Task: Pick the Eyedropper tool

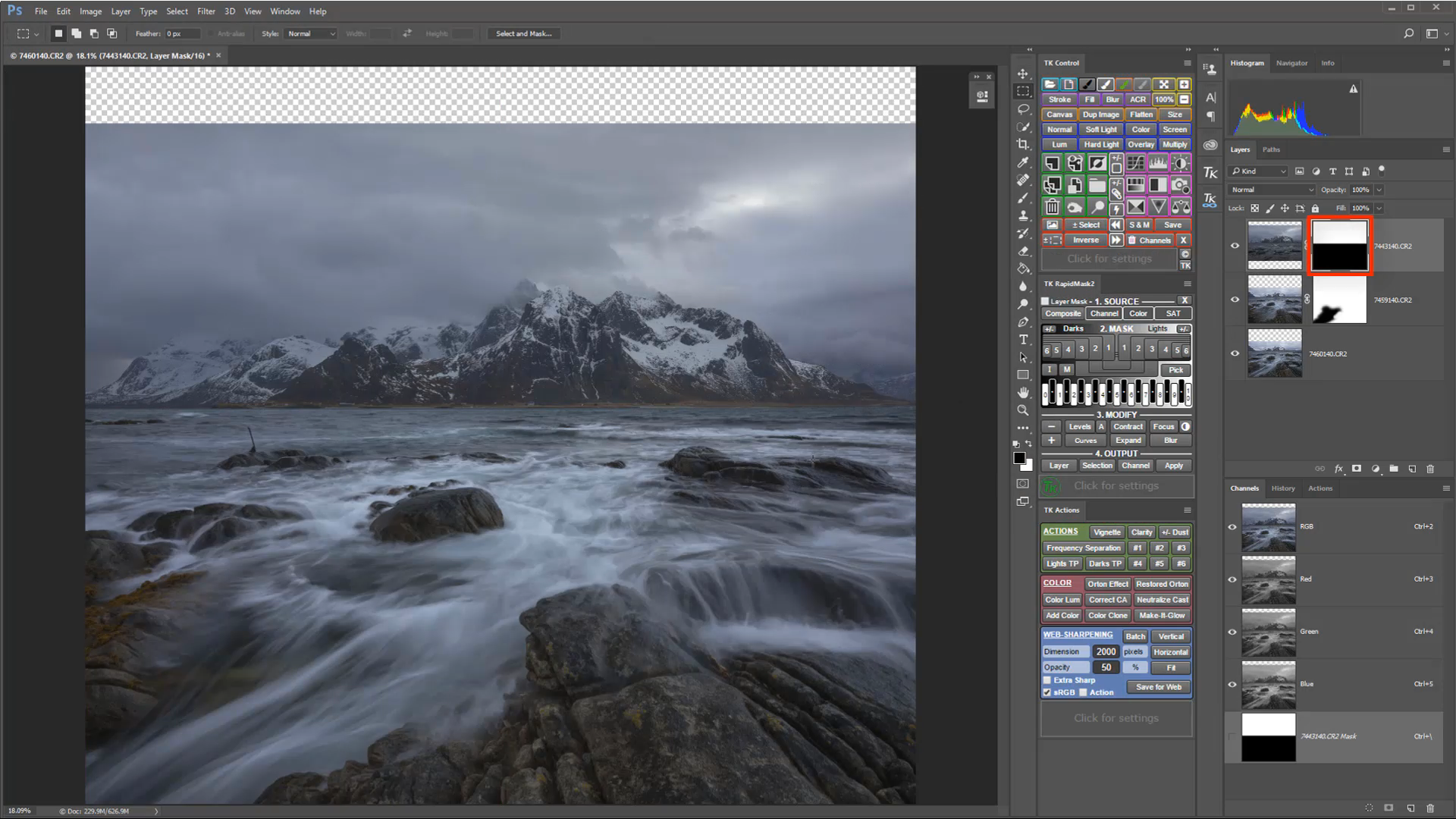Action: click(x=1023, y=162)
